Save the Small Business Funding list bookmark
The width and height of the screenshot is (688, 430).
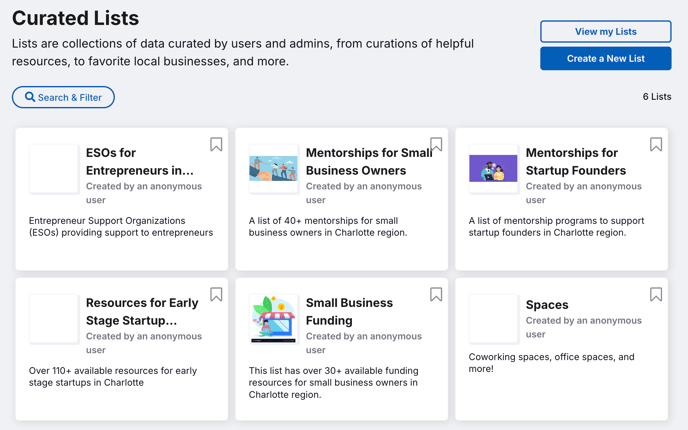click(x=436, y=294)
